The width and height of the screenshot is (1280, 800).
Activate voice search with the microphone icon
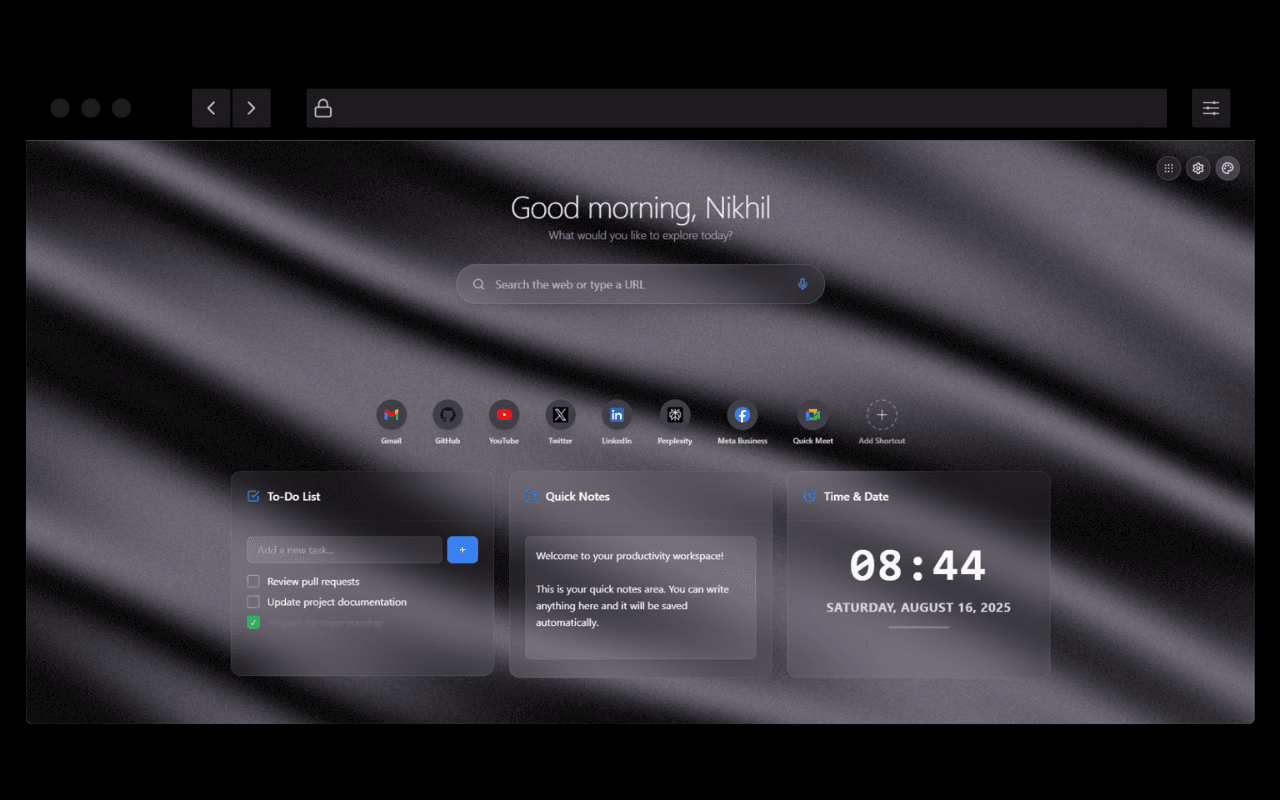[802, 284]
